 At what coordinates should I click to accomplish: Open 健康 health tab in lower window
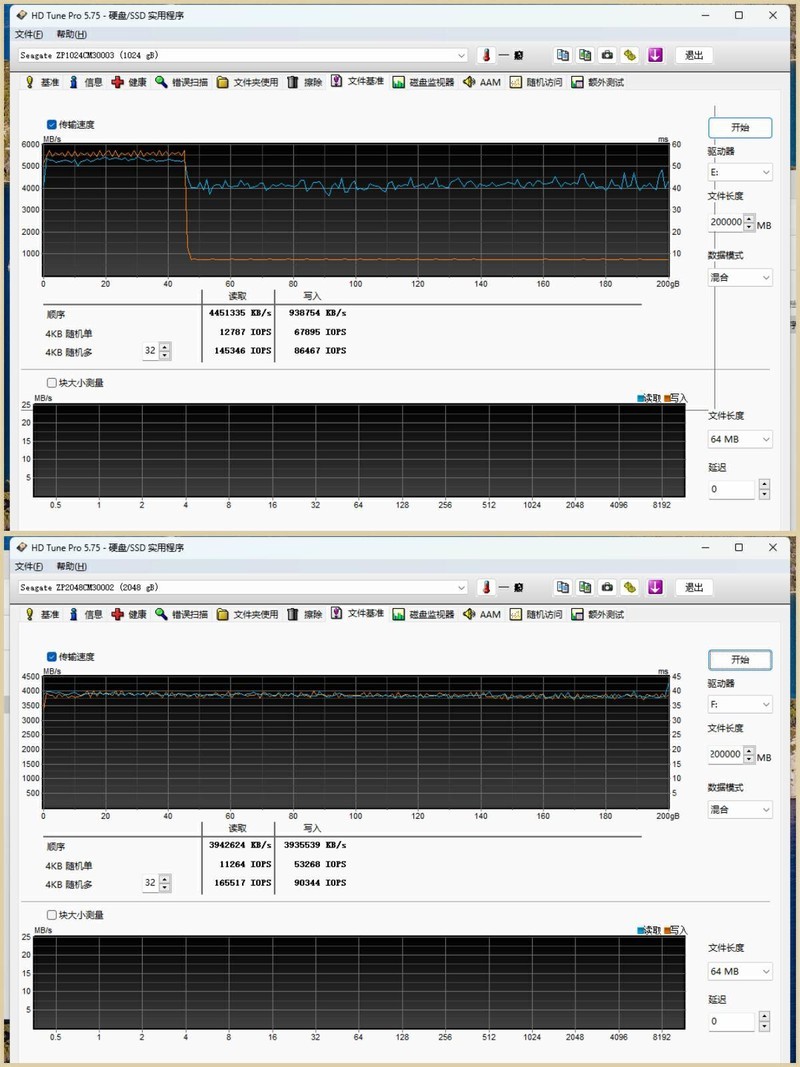tap(129, 614)
